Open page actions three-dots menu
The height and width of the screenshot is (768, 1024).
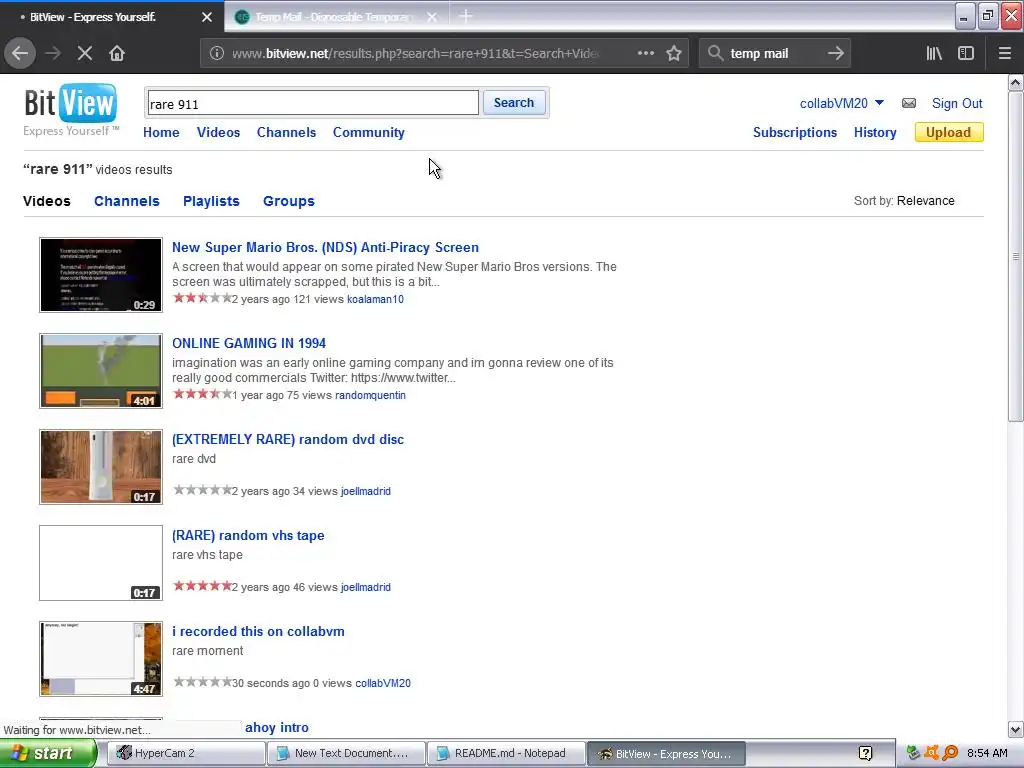coord(645,53)
